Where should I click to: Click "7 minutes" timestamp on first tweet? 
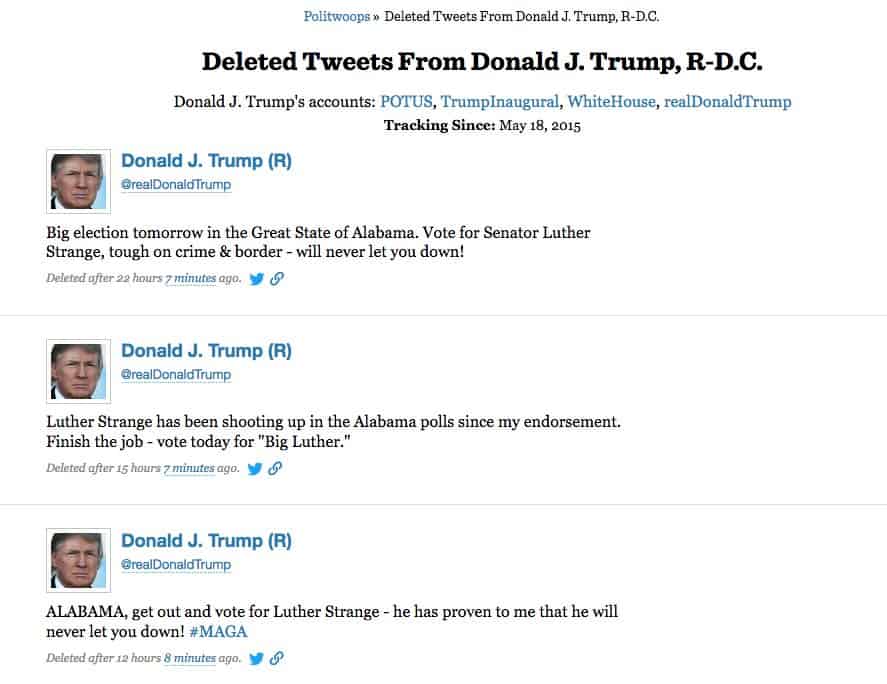(191, 278)
